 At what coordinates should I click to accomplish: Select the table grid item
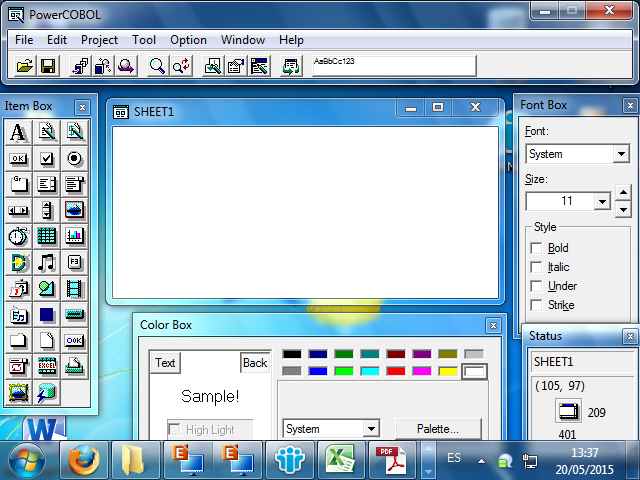(47, 236)
